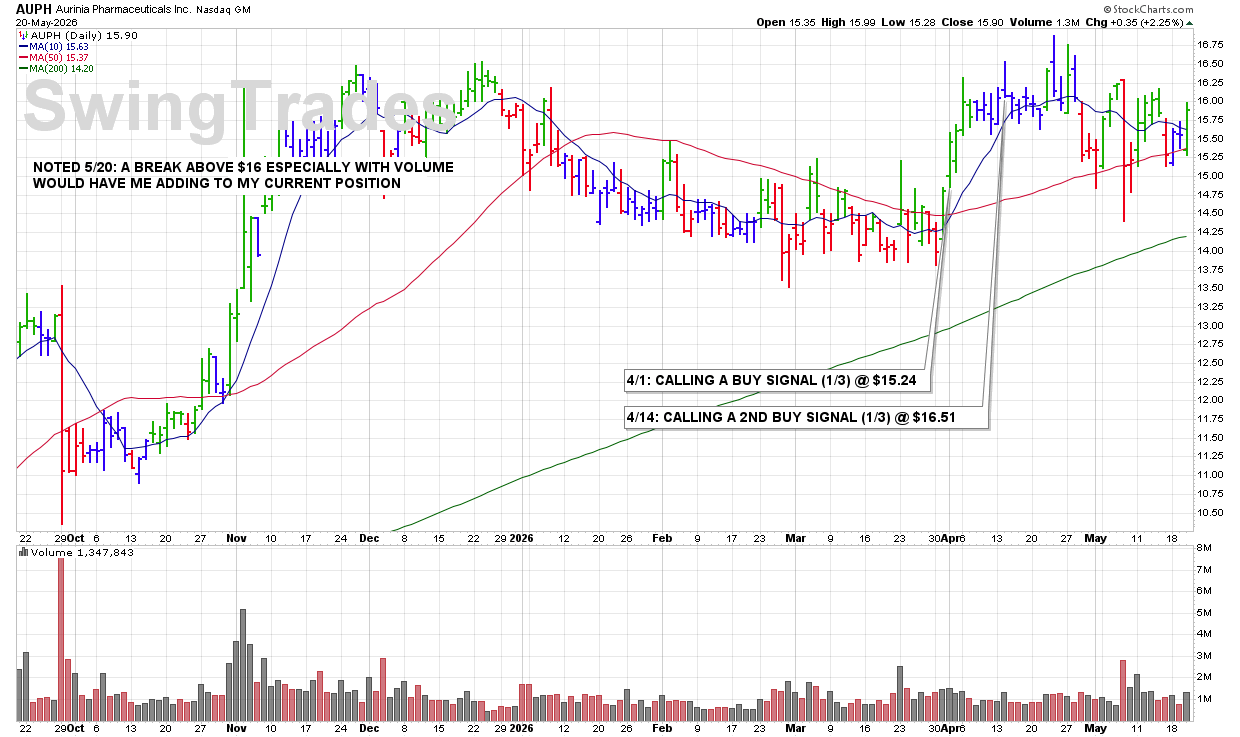
Task: Click the 8M volume axis label
Action: click(1206, 549)
